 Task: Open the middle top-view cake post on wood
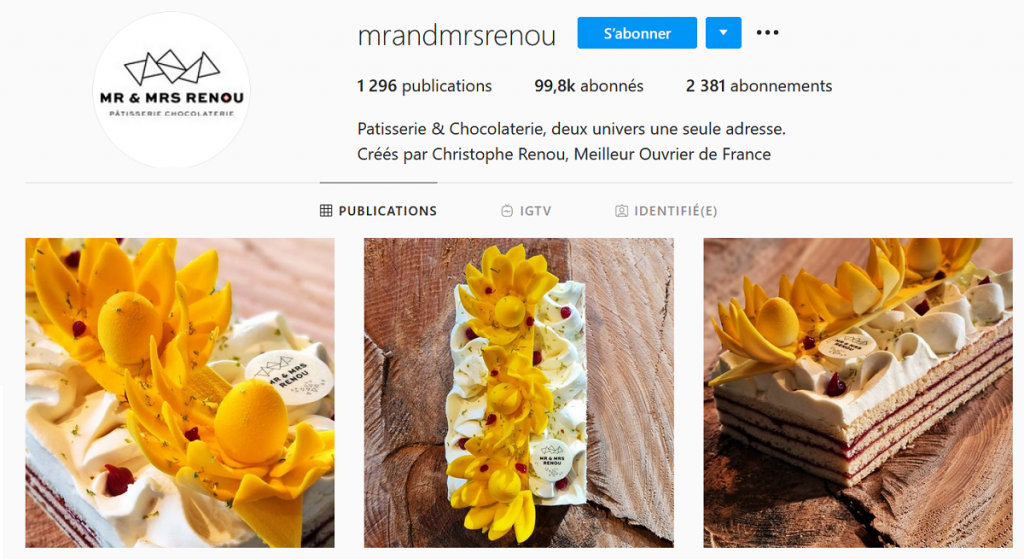coord(519,392)
